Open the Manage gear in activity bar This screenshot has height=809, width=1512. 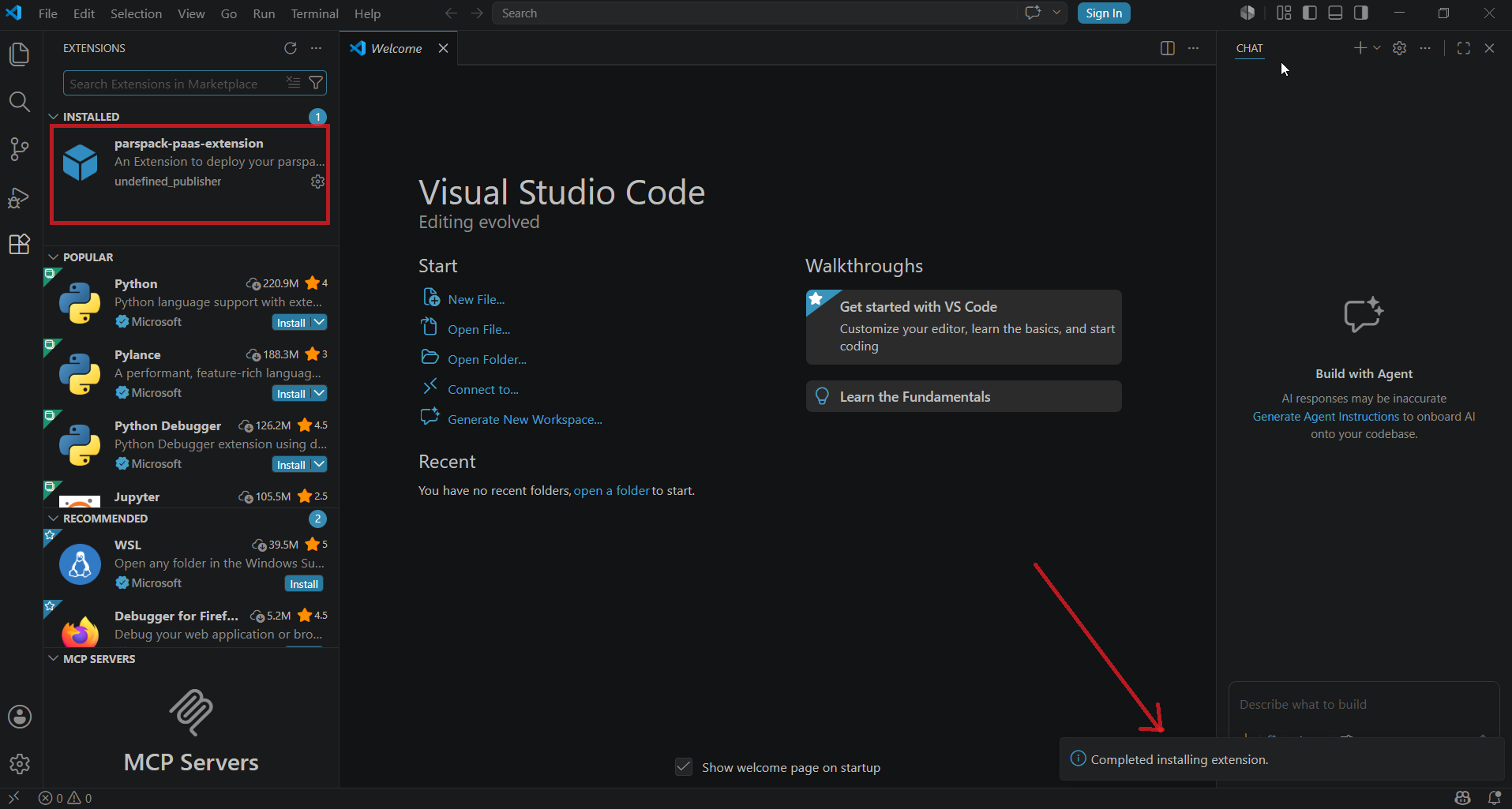click(x=20, y=764)
